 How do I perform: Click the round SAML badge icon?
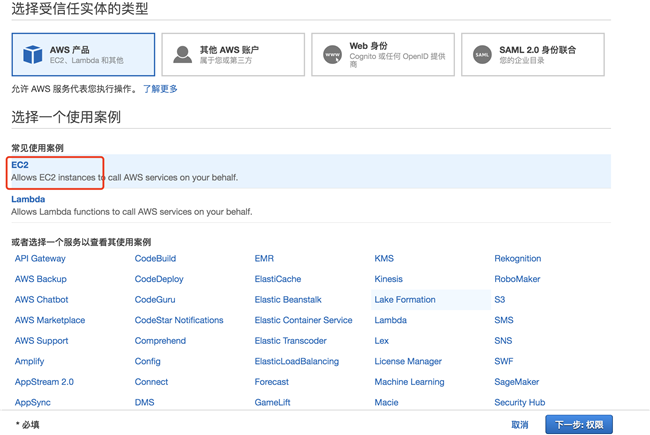point(482,55)
